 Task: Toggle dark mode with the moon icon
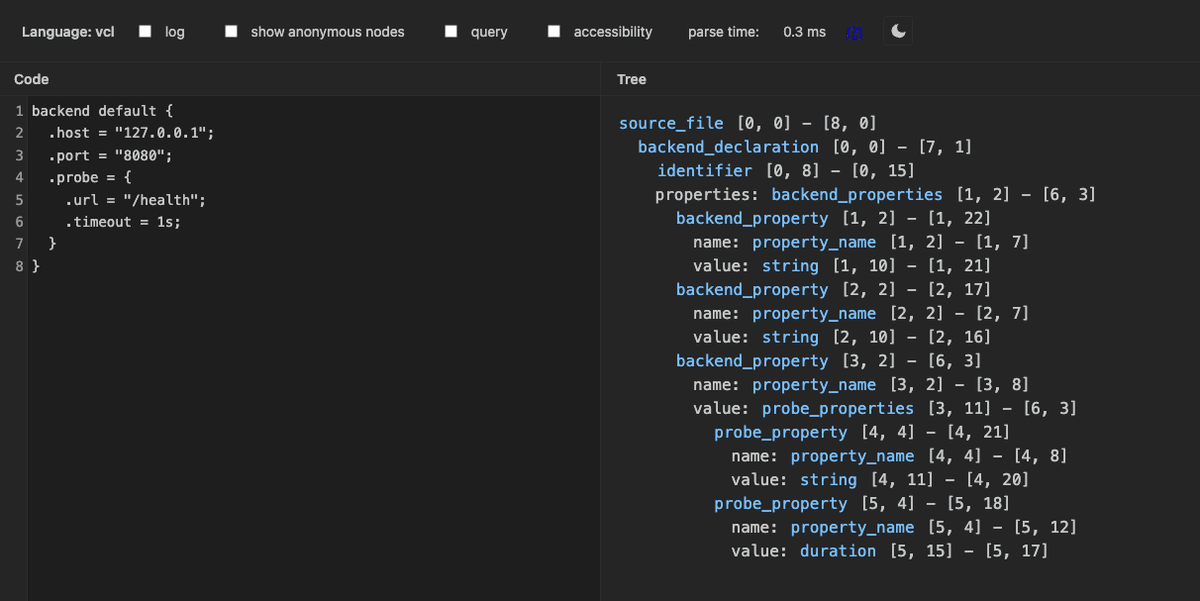[898, 32]
